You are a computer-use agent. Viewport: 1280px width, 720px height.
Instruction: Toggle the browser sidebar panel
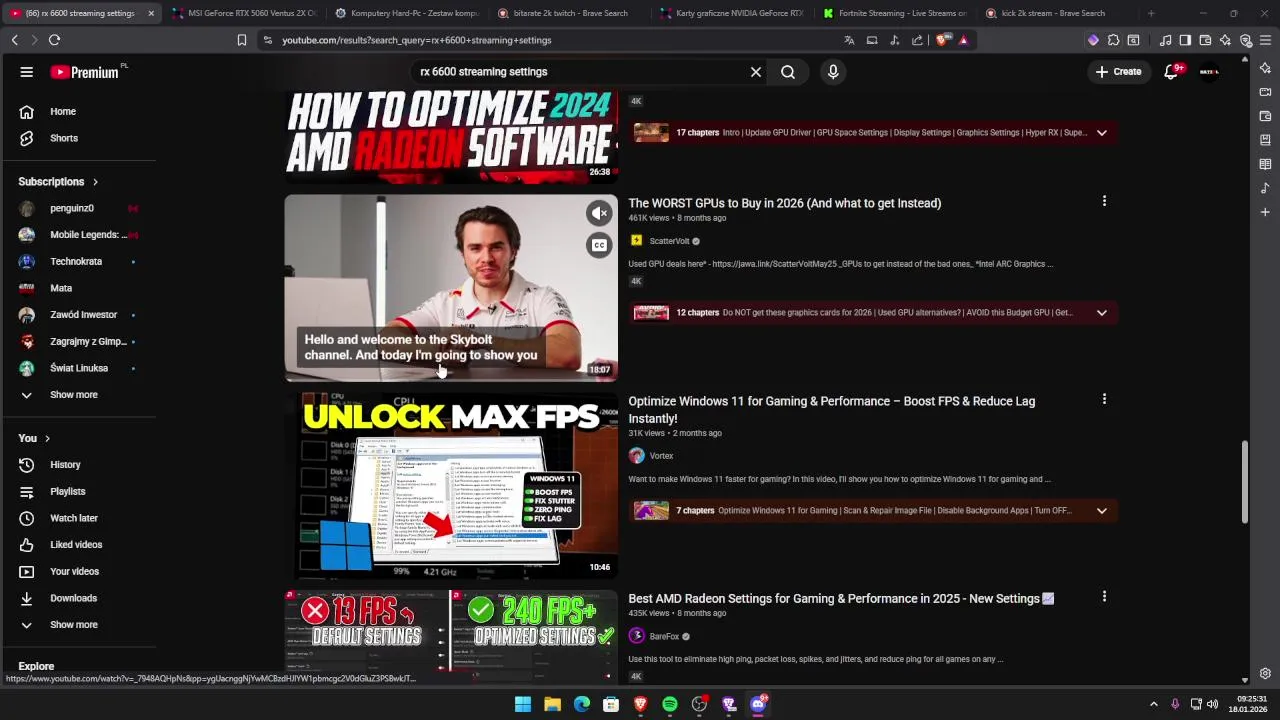(1185, 40)
